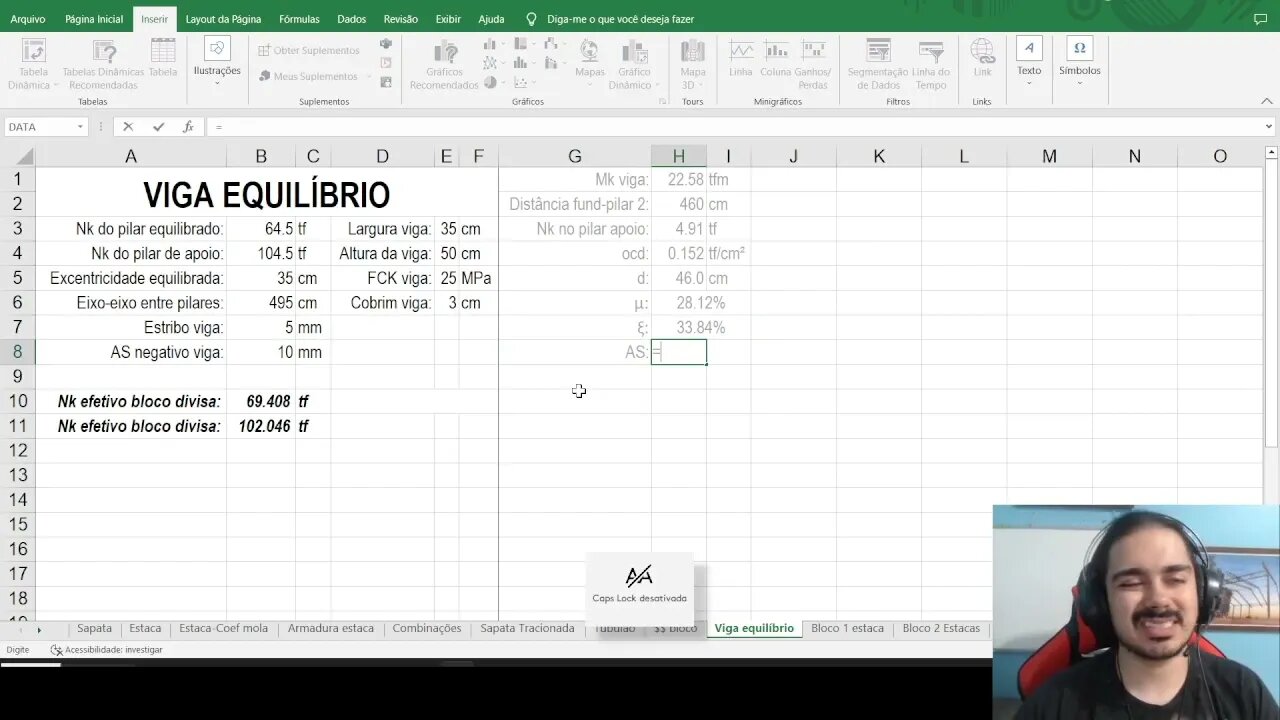The width and height of the screenshot is (1280, 720).
Task: Click cell with value 64.5
Action: [x=261, y=229]
